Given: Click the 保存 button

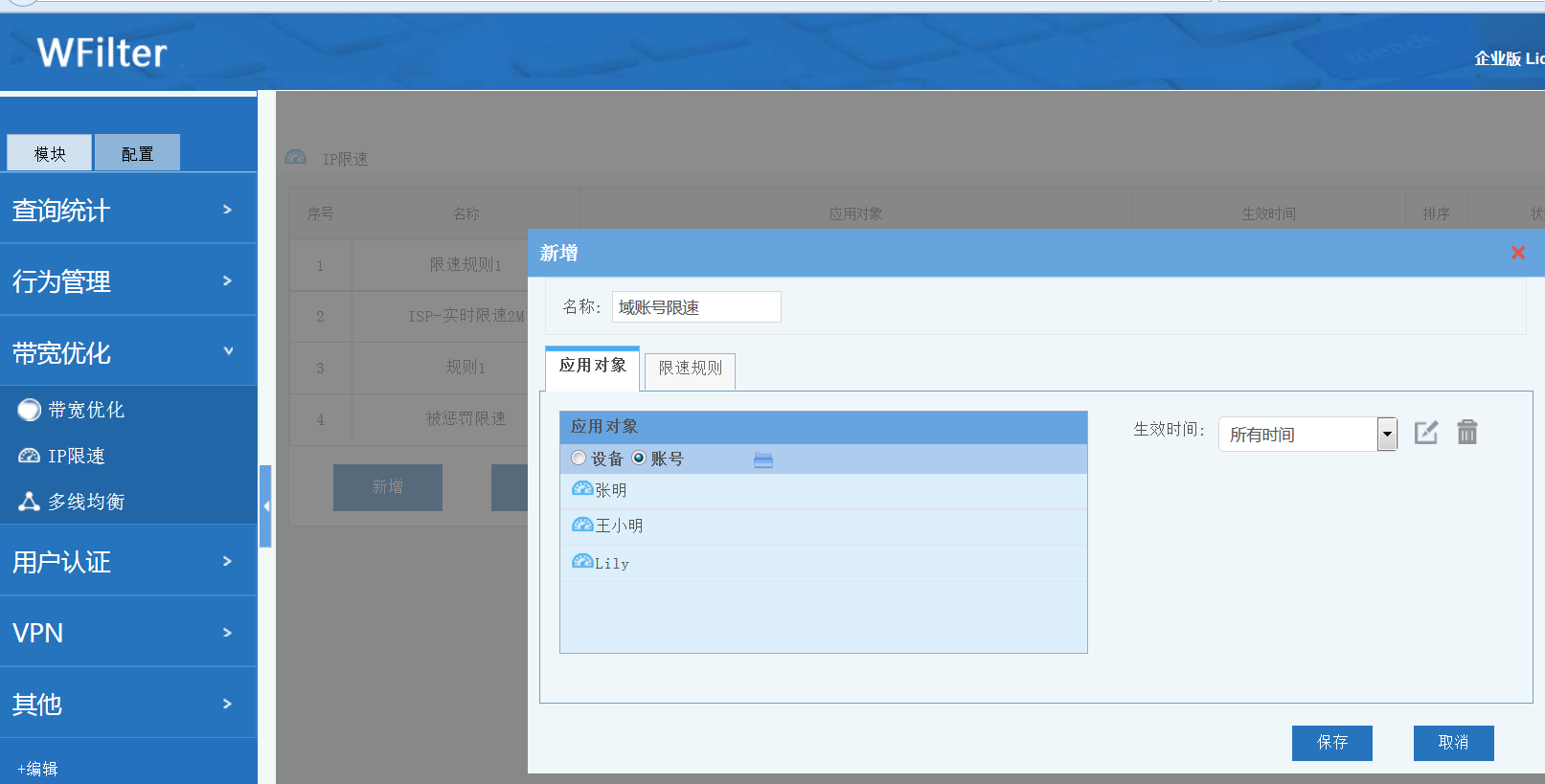Looking at the screenshot, I should 1331,743.
